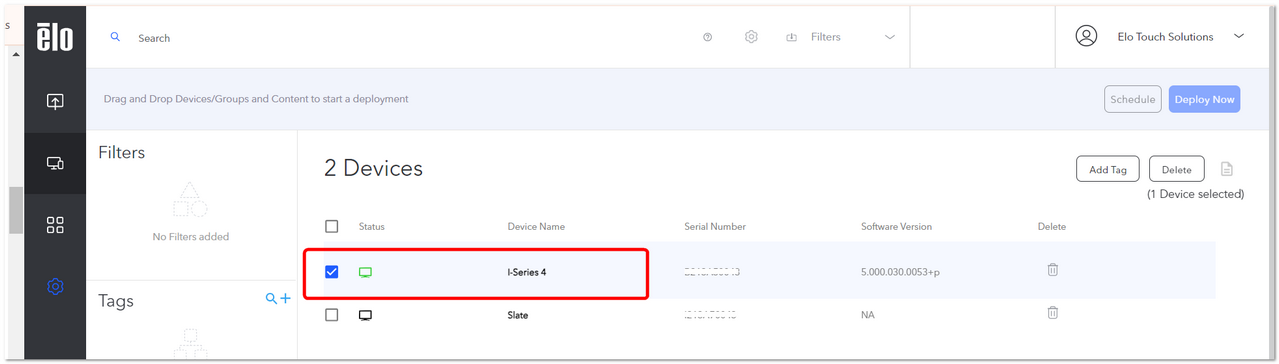
Task: Open the deployment upload sidebar icon
Action: (55, 101)
